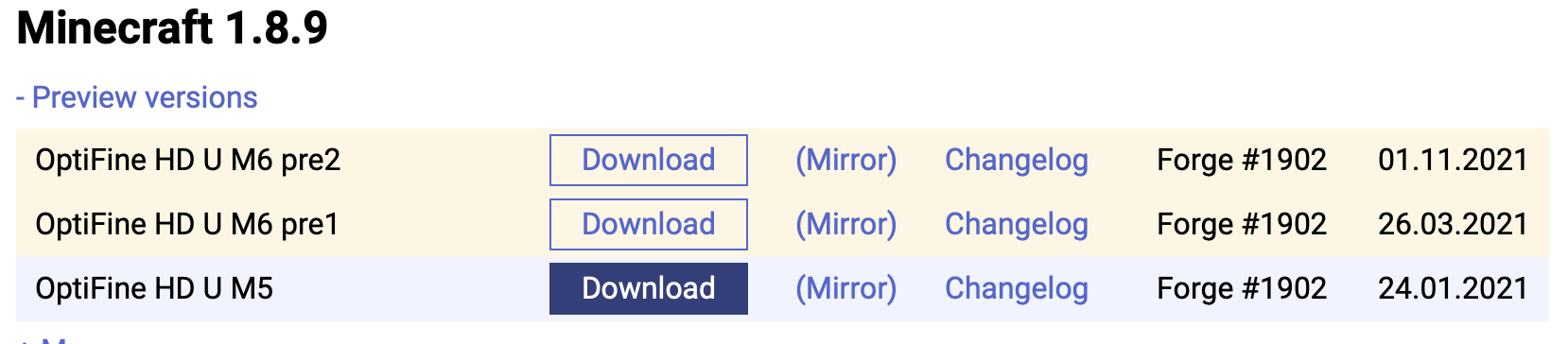The height and width of the screenshot is (344, 1568).
Task: Select the OptiFine HD U M6 pre2 name
Action: 187,160
